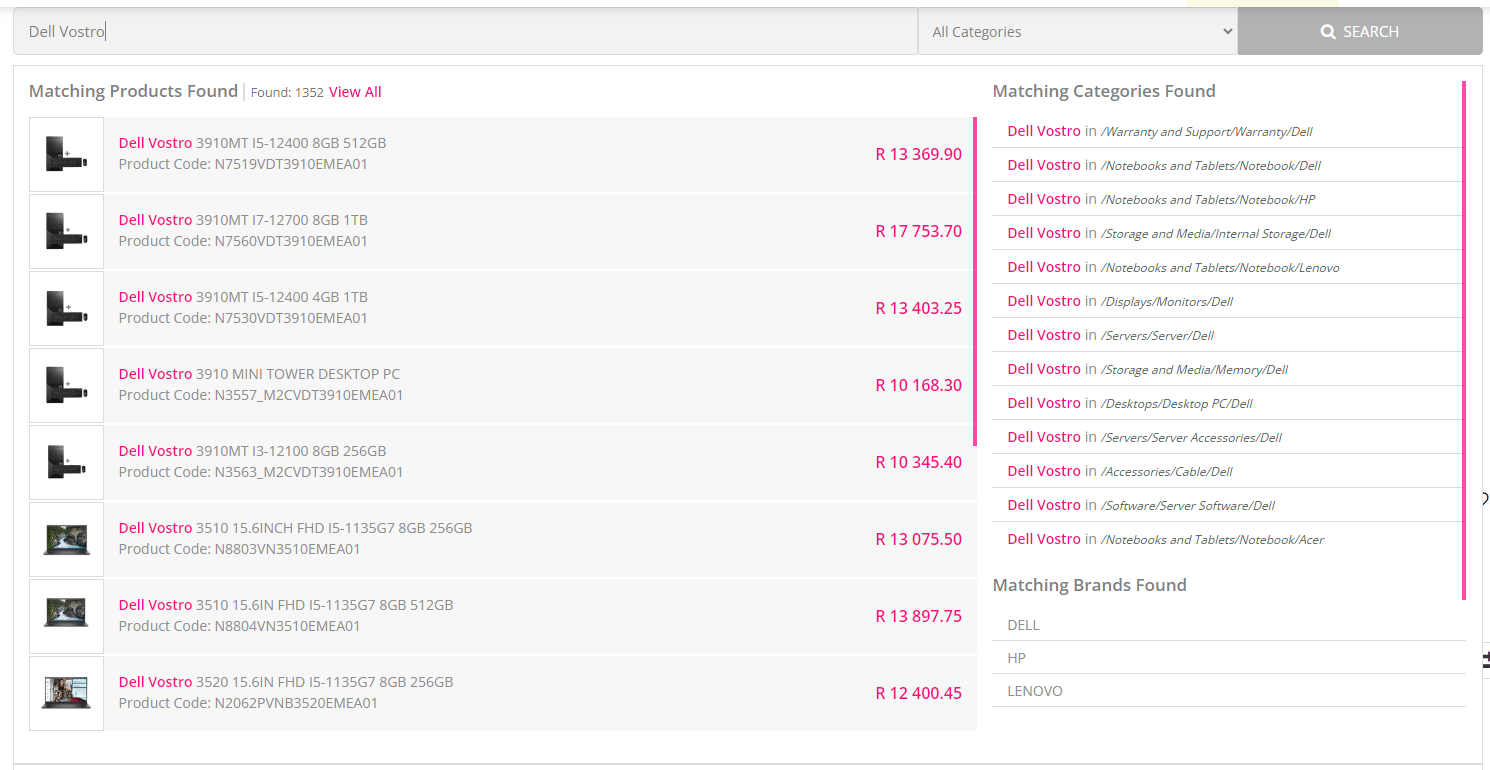Open thumbnail of Vostro 3910MT I5-12400 4GB 1TB
The width and height of the screenshot is (1490, 770).
[66, 308]
